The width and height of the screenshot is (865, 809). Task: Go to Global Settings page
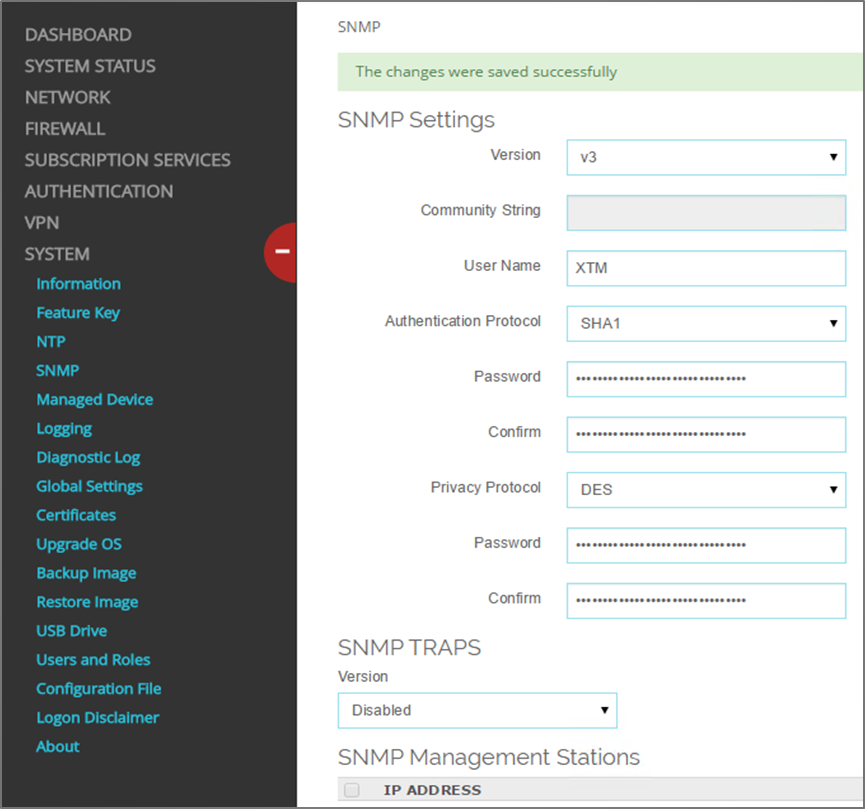coord(89,487)
